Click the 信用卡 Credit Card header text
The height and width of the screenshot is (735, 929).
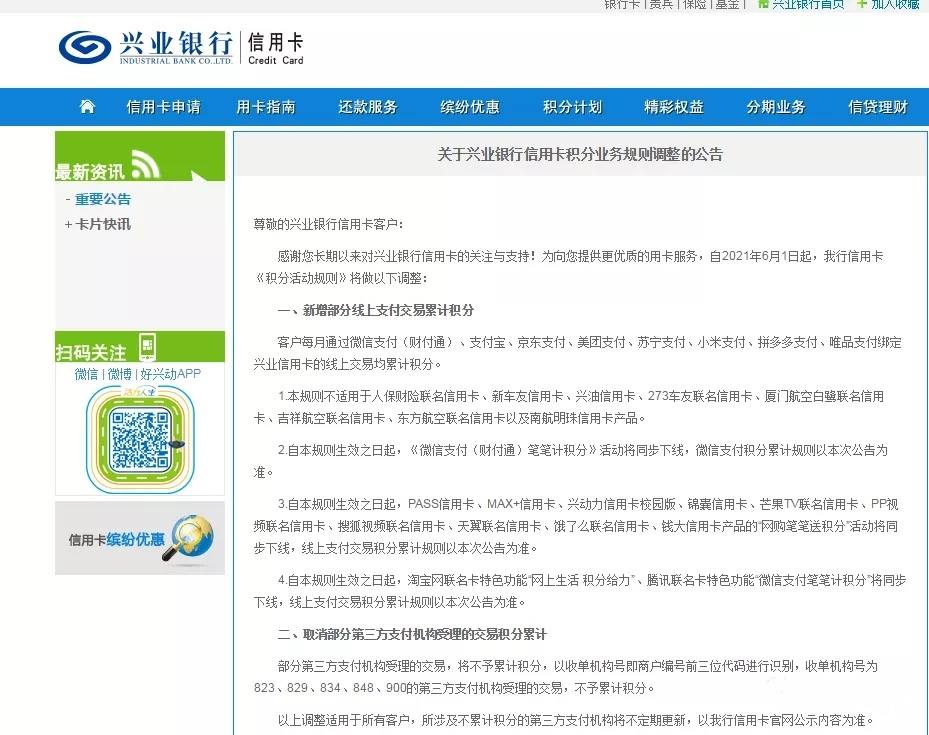[276, 49]
